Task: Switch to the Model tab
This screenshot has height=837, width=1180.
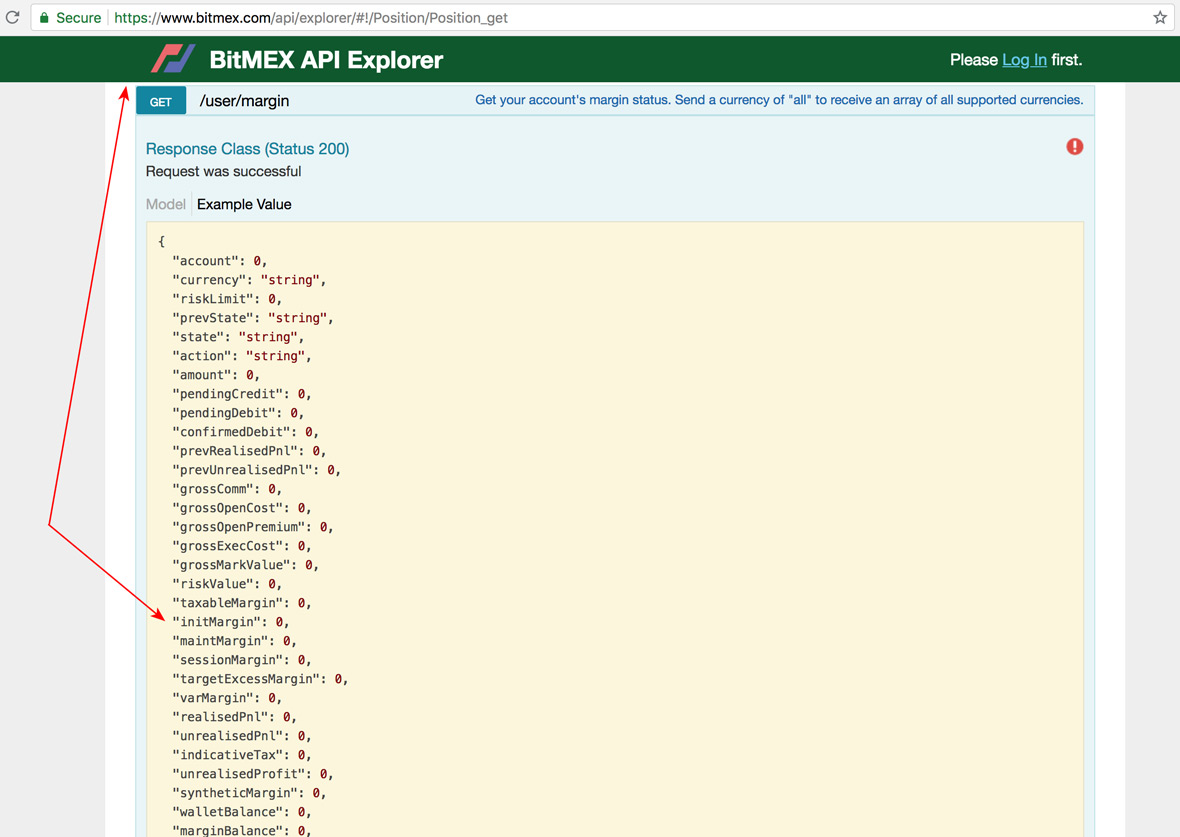Action: click(x=166, y=204)
